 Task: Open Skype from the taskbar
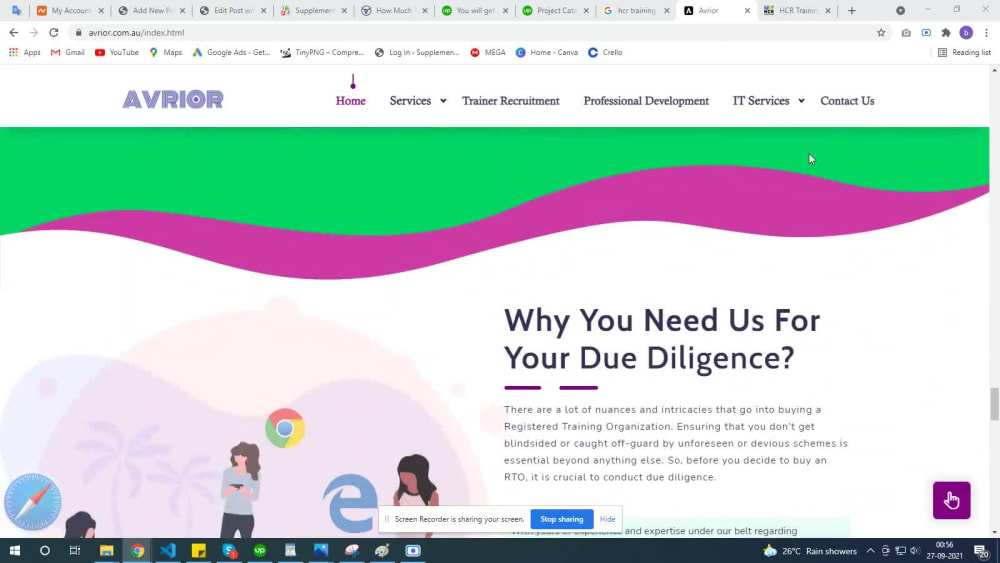tap(229, 550)
